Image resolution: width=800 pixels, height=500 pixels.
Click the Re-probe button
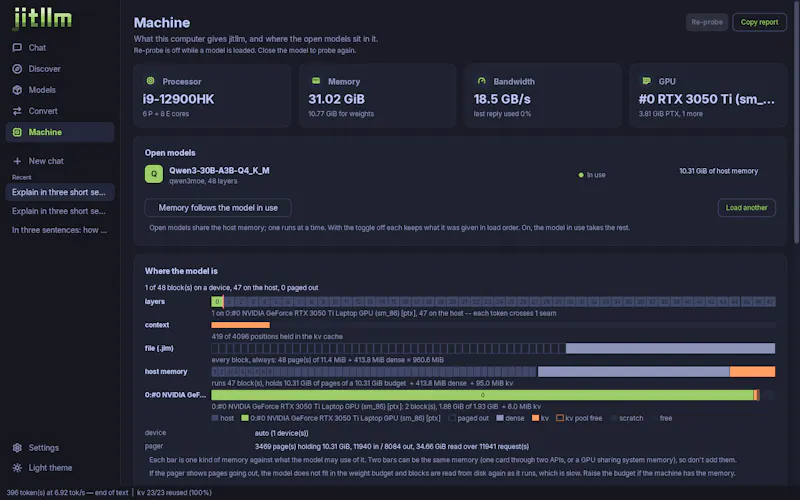coord(707,22)
